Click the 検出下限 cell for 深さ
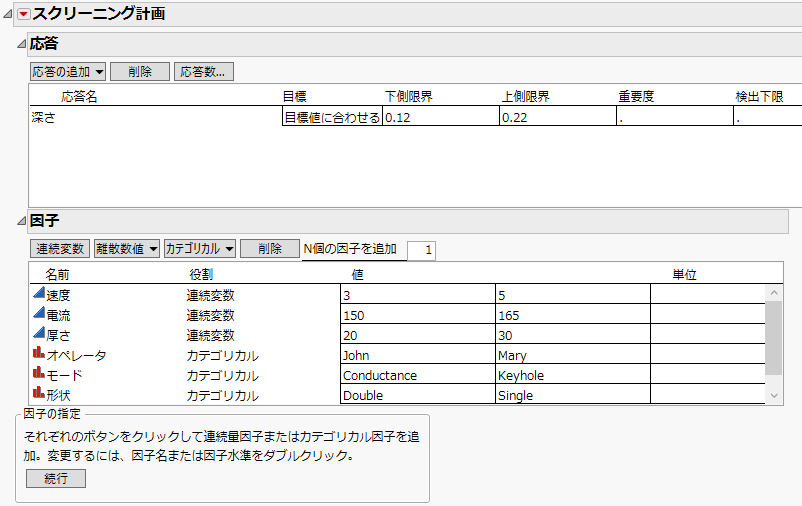802x506 pixels. pyautogui.click(x=768, y=117)
